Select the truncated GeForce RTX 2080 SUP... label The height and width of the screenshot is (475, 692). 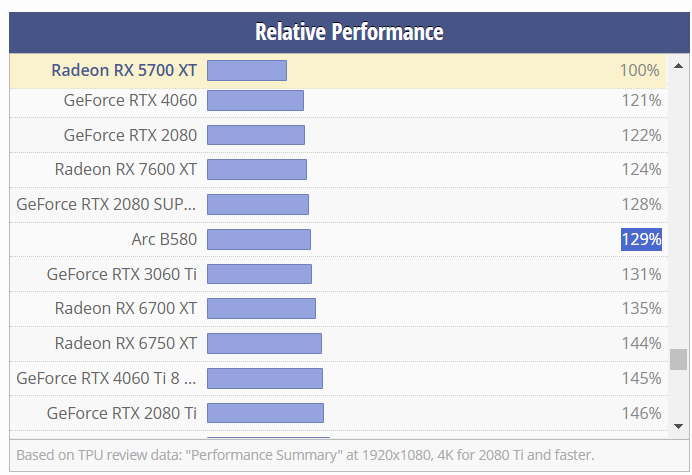click(107, 204)
